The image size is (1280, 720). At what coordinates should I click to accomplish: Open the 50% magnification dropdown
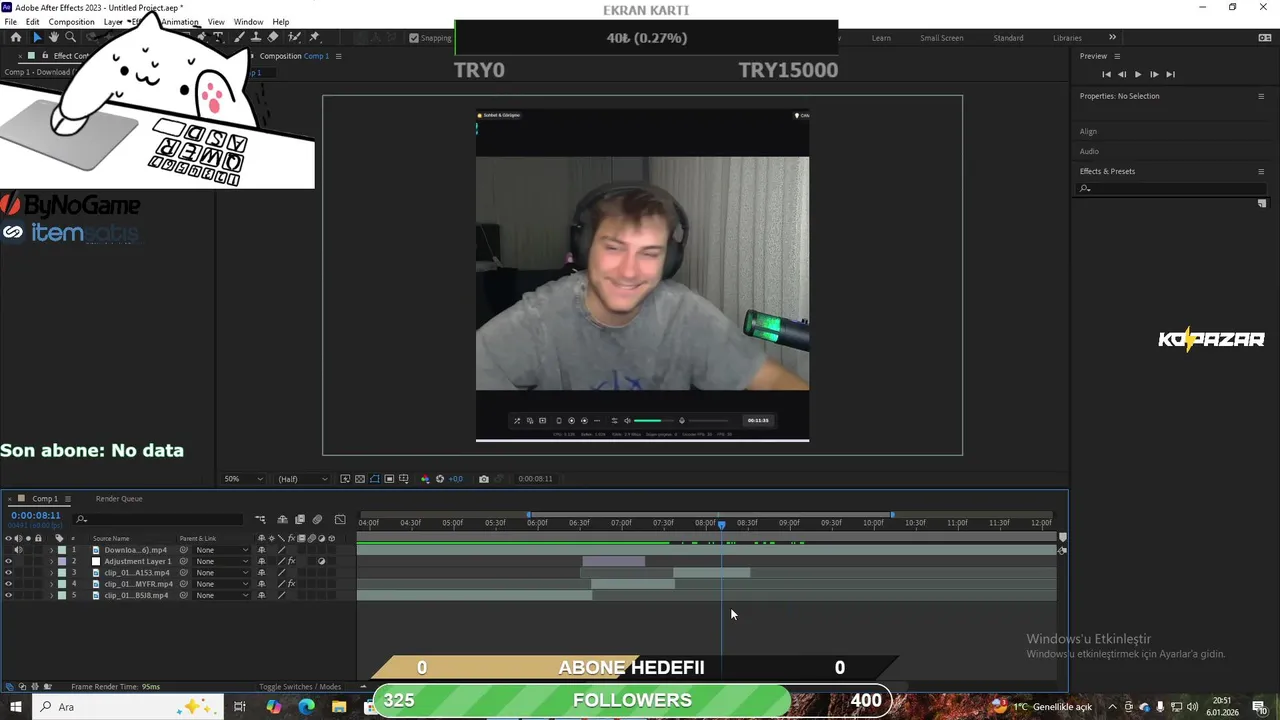click(243, 479)
